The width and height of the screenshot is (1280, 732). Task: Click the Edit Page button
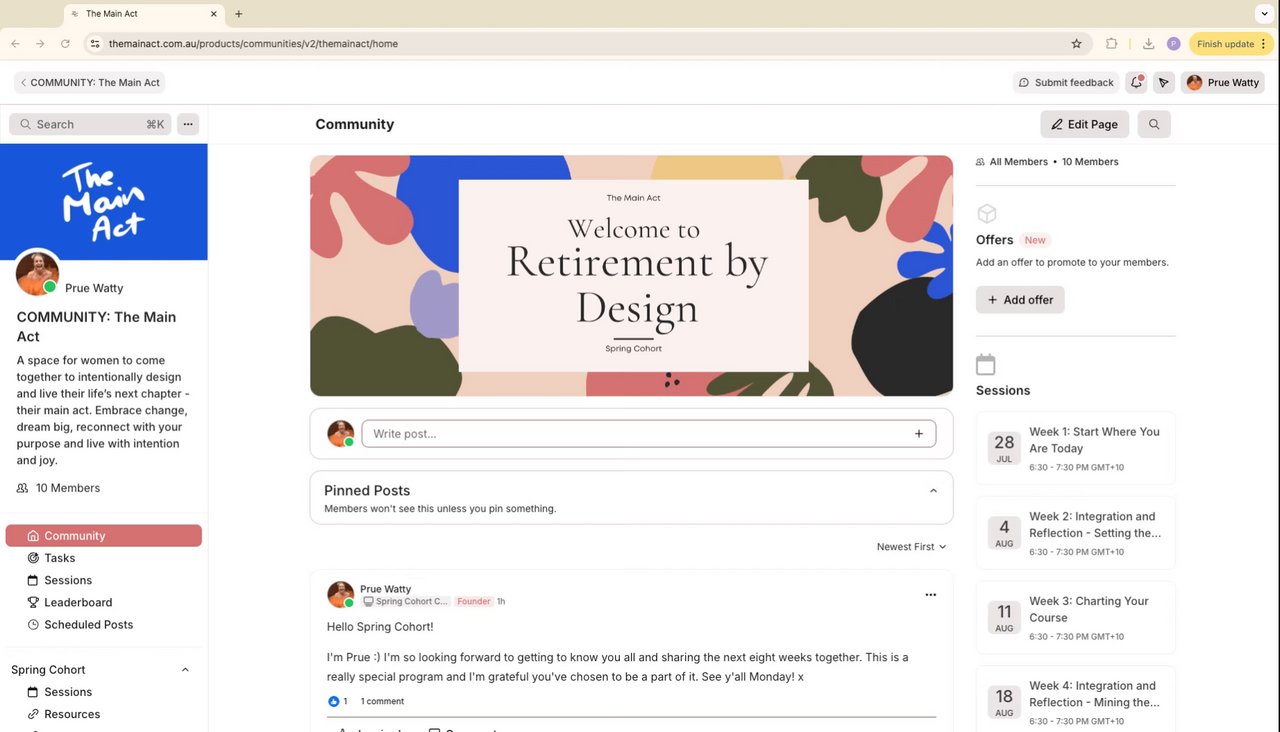point(1085,124)
